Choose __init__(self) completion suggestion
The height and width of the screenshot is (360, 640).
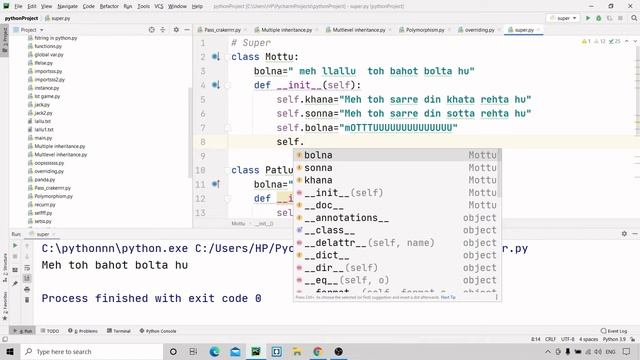point(397,193)
